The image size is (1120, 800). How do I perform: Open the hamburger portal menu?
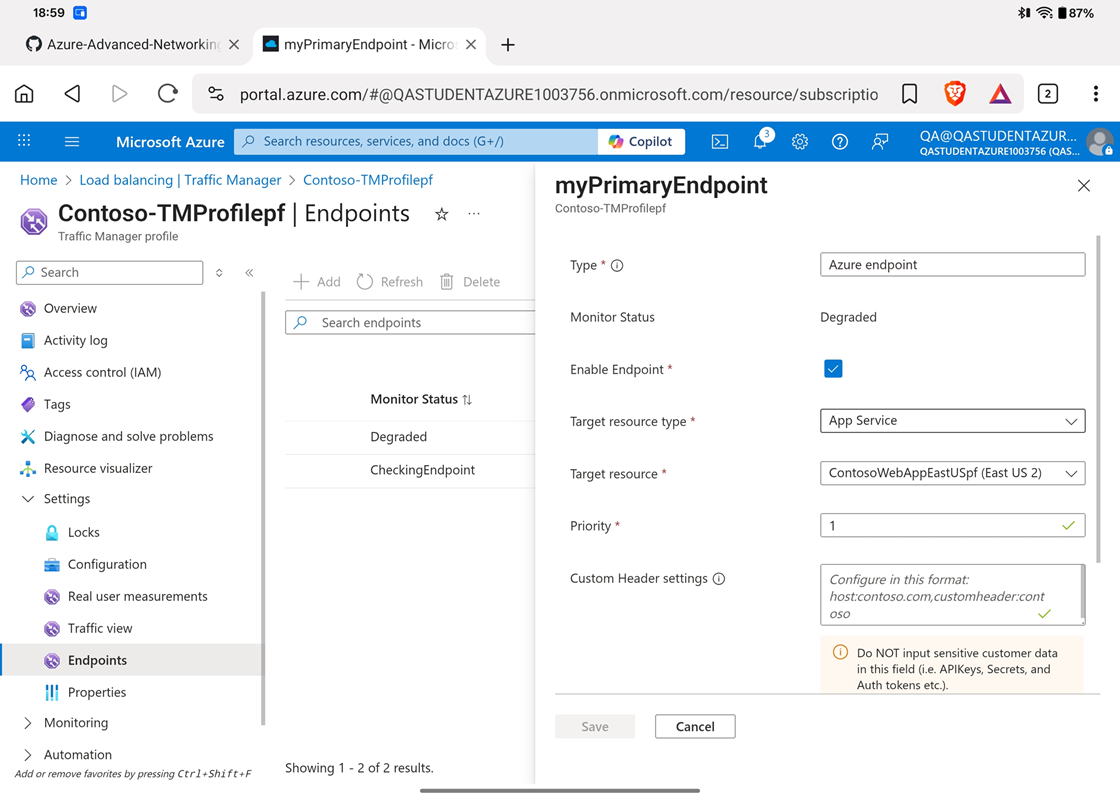(71, 141)
